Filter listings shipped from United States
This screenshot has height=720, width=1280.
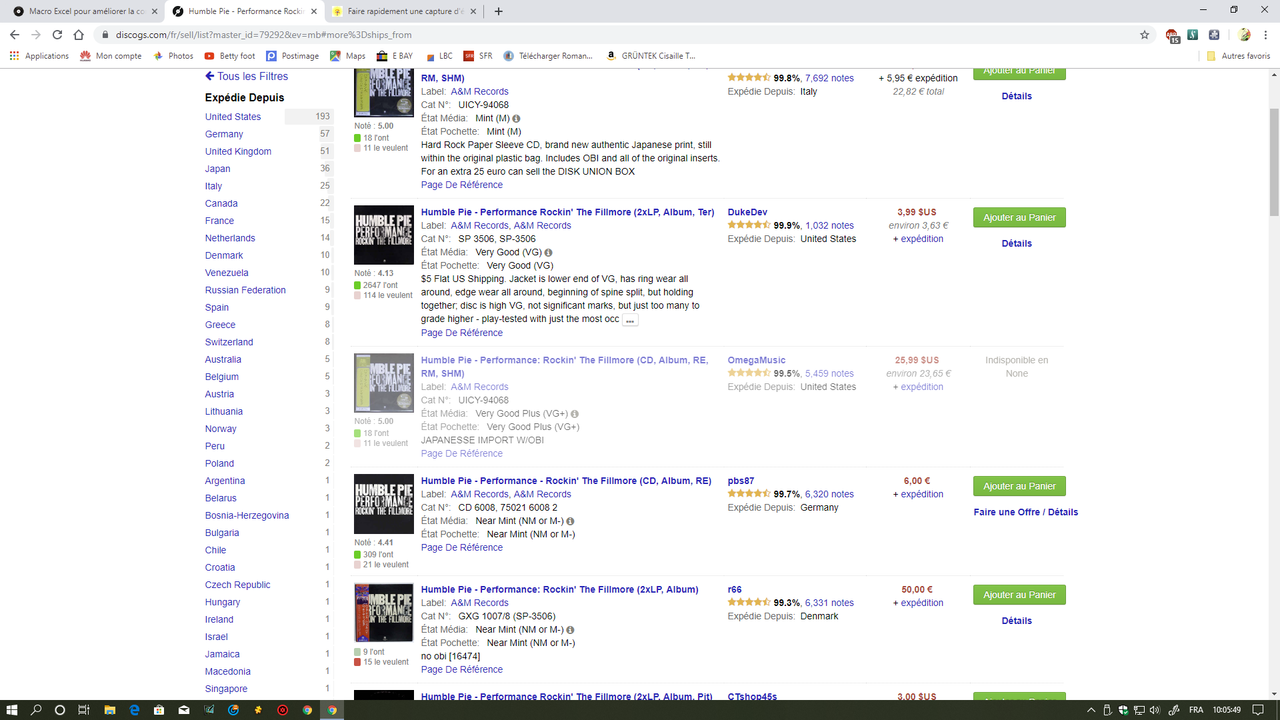[x=233, y=117]
